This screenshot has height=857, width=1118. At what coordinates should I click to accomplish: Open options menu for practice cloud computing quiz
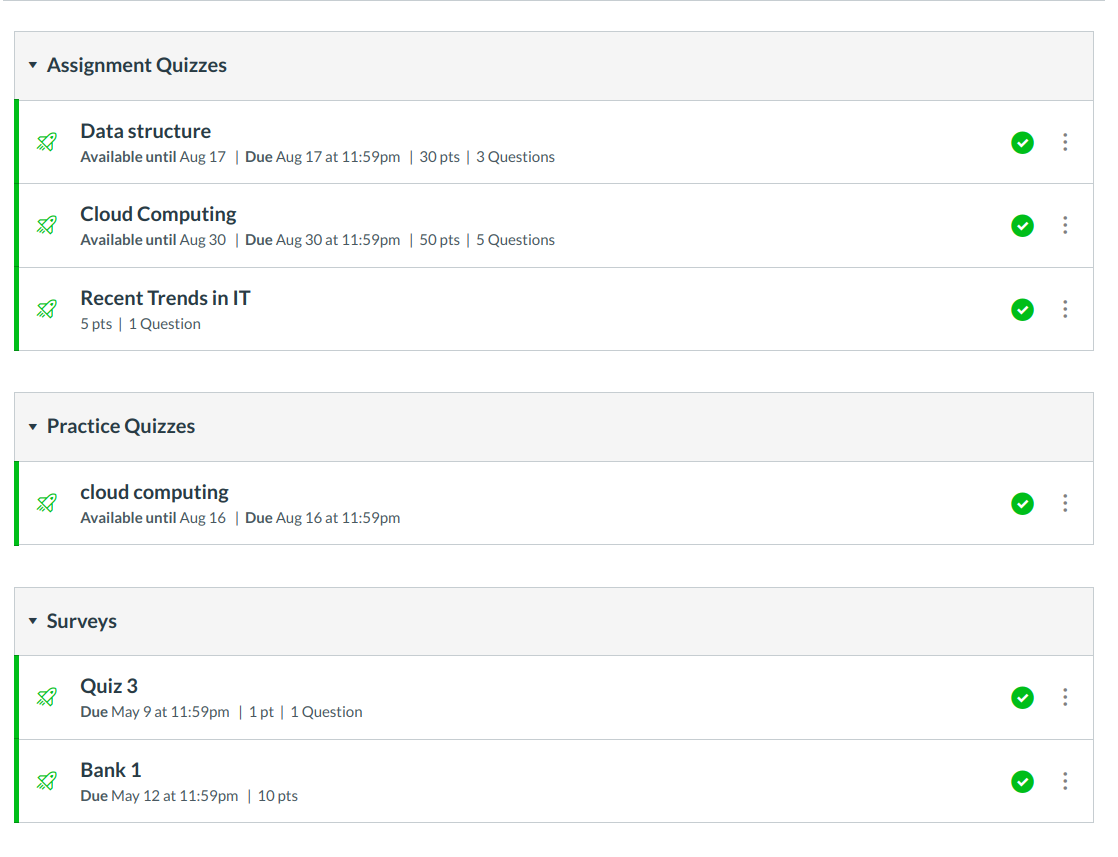click(1065, 503)
